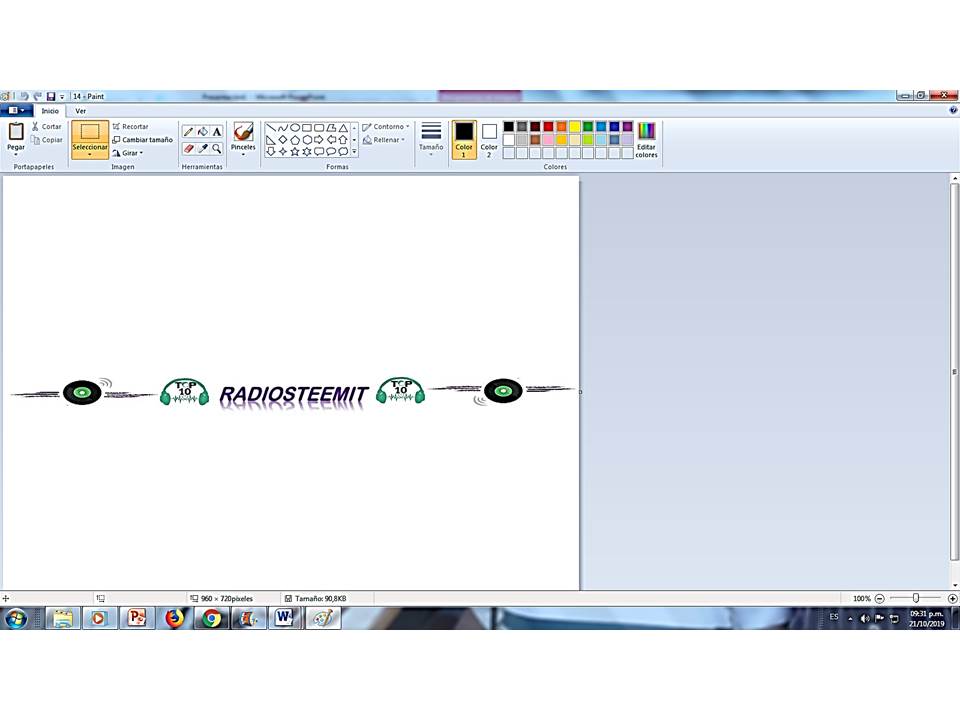960x720 pixels.
Task: Click the Save icon in title bar
Action: pyautogui.click(x=51, y=96)
